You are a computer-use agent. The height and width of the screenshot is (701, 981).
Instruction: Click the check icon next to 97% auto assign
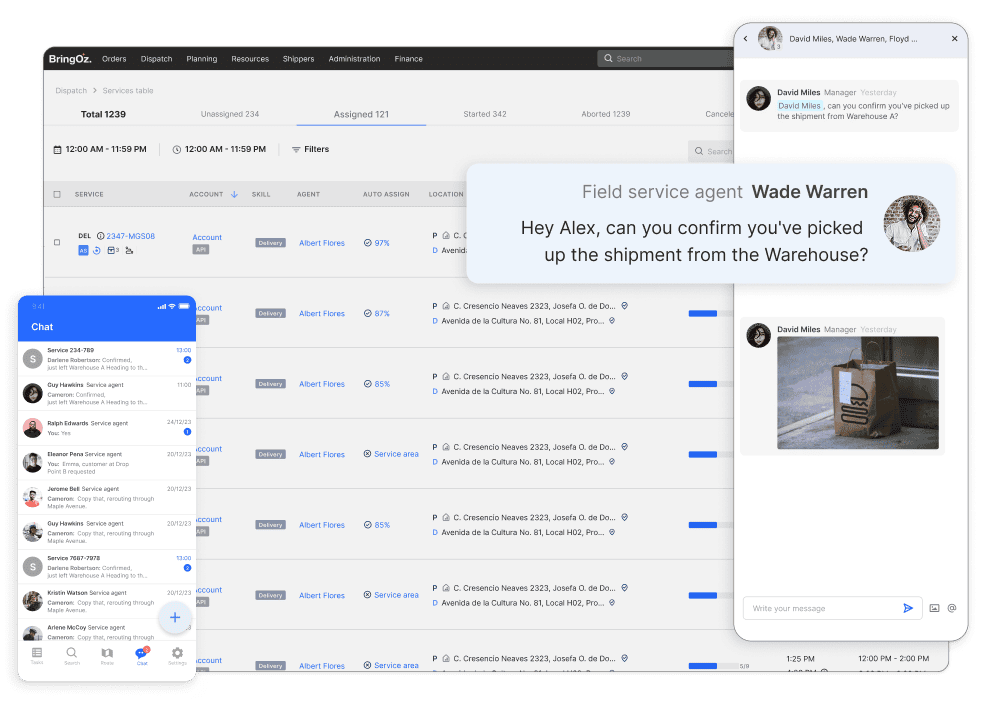368,243
